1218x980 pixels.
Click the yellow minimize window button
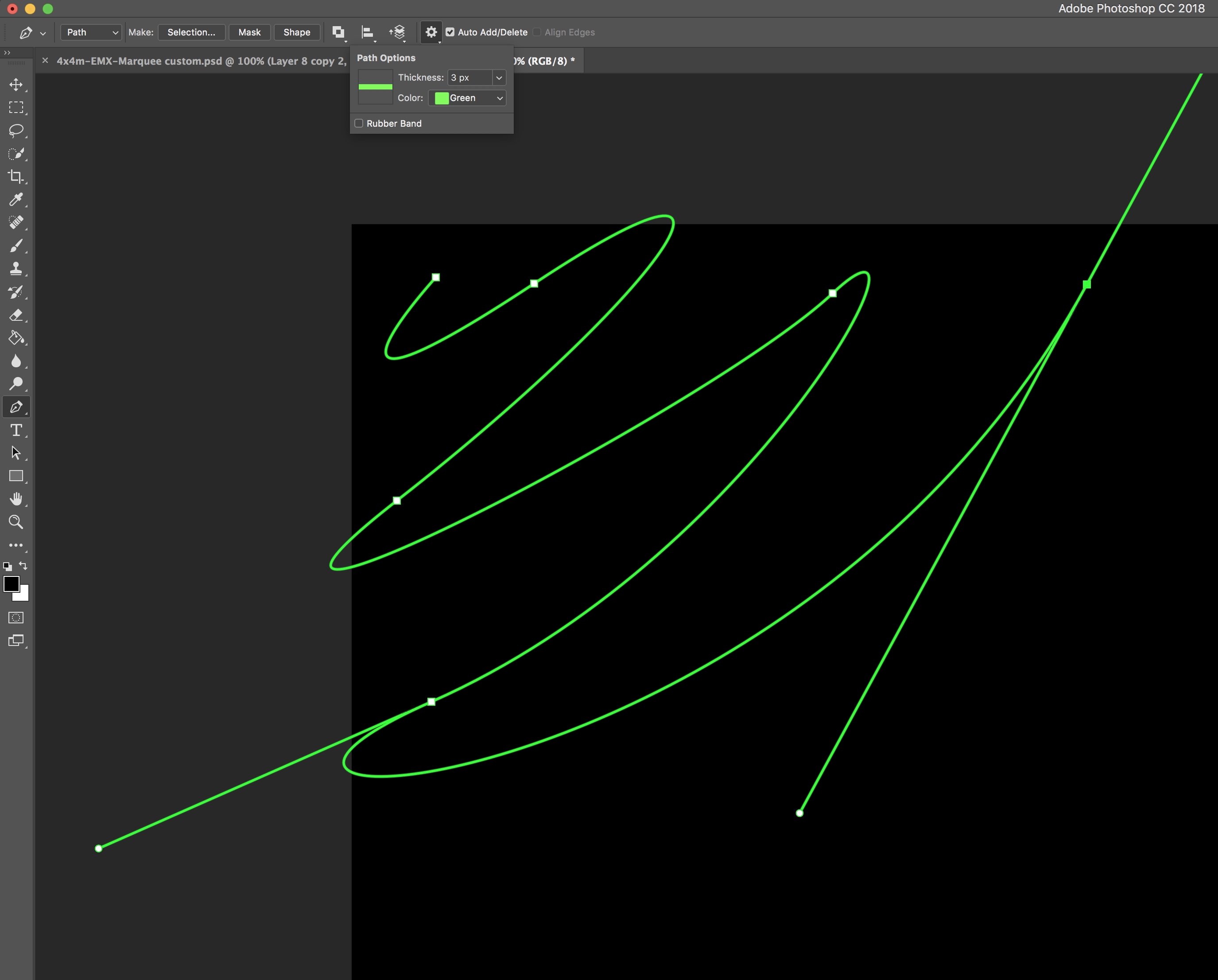pyautogui.click(x=30, y=8)
